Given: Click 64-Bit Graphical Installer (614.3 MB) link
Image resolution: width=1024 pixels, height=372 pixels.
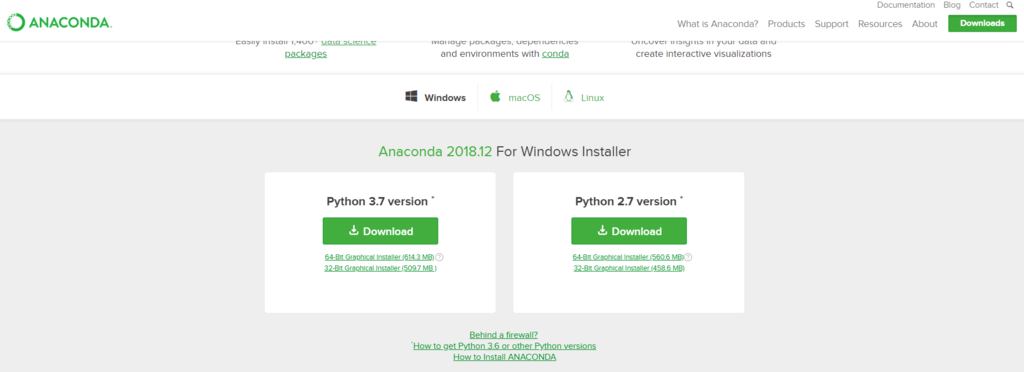Looking at the screenshot, I should click(x=379, y=257).
